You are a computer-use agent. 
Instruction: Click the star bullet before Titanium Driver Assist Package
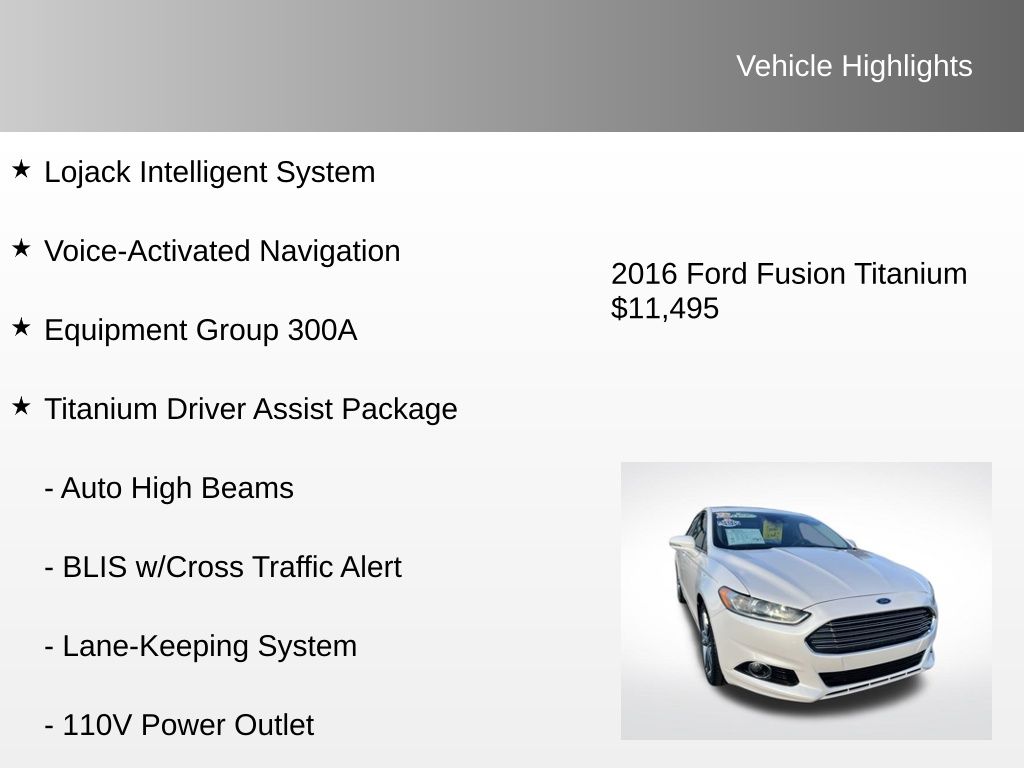click(21, 406)
